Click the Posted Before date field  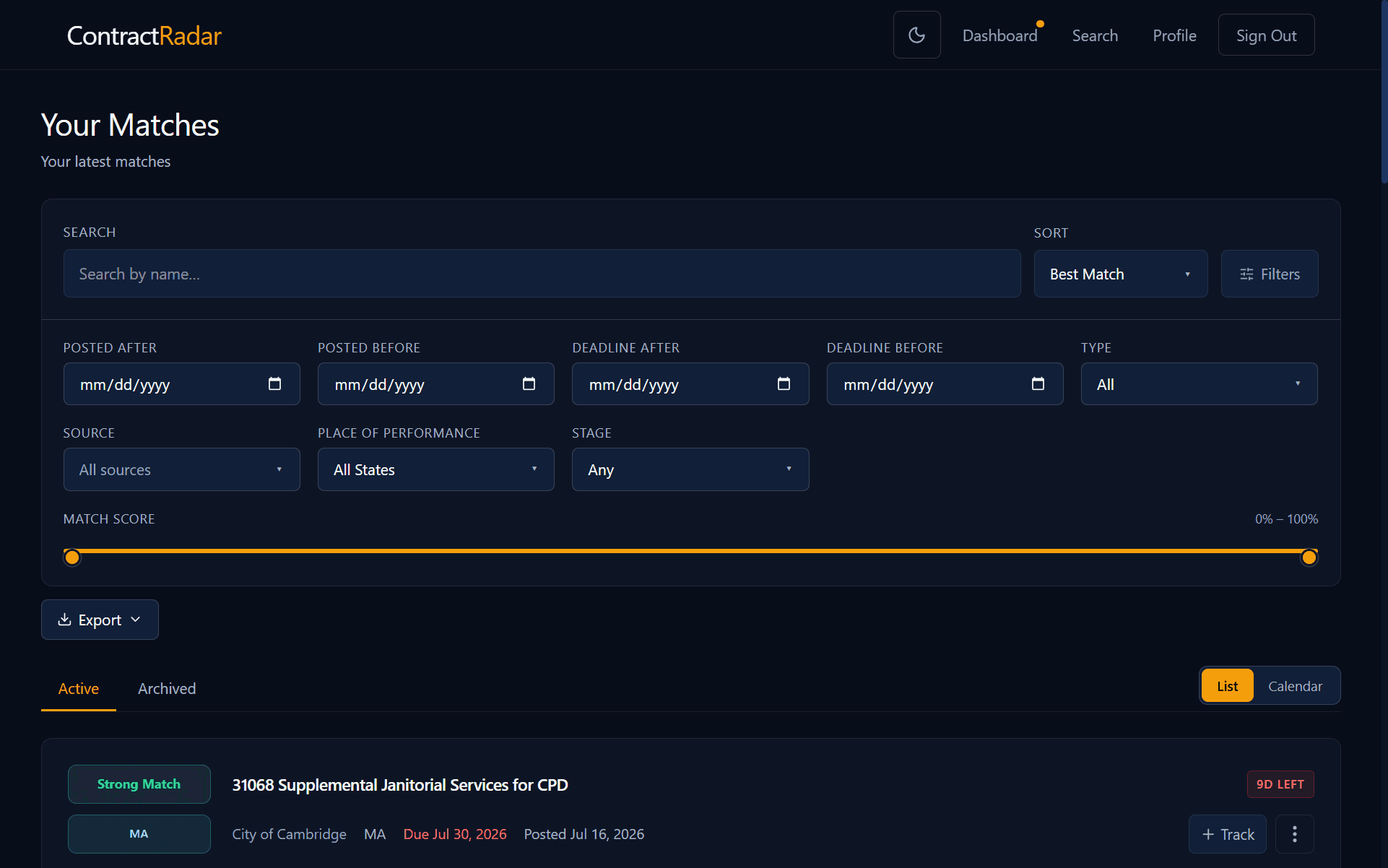[x=435, y=384]
